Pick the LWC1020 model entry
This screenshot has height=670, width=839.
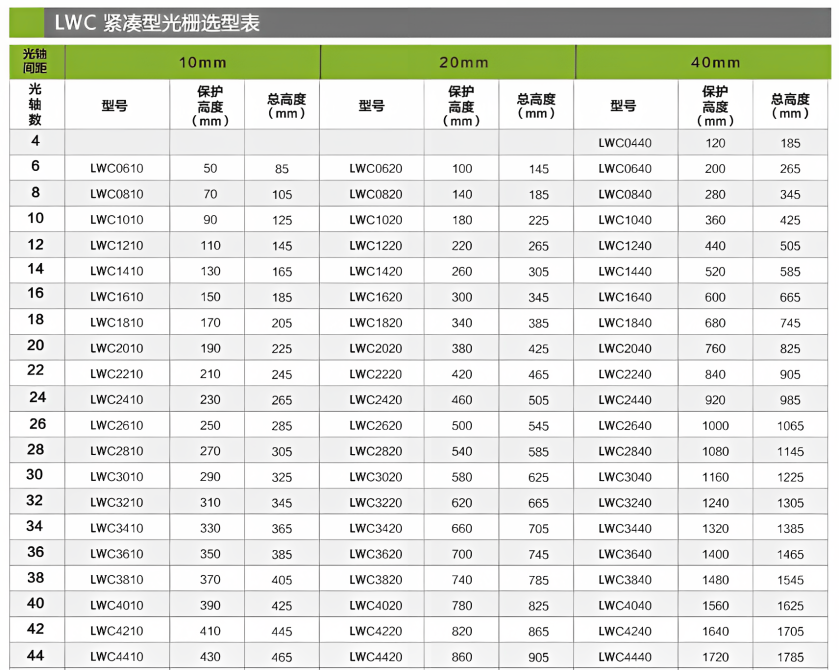(375, 220)
